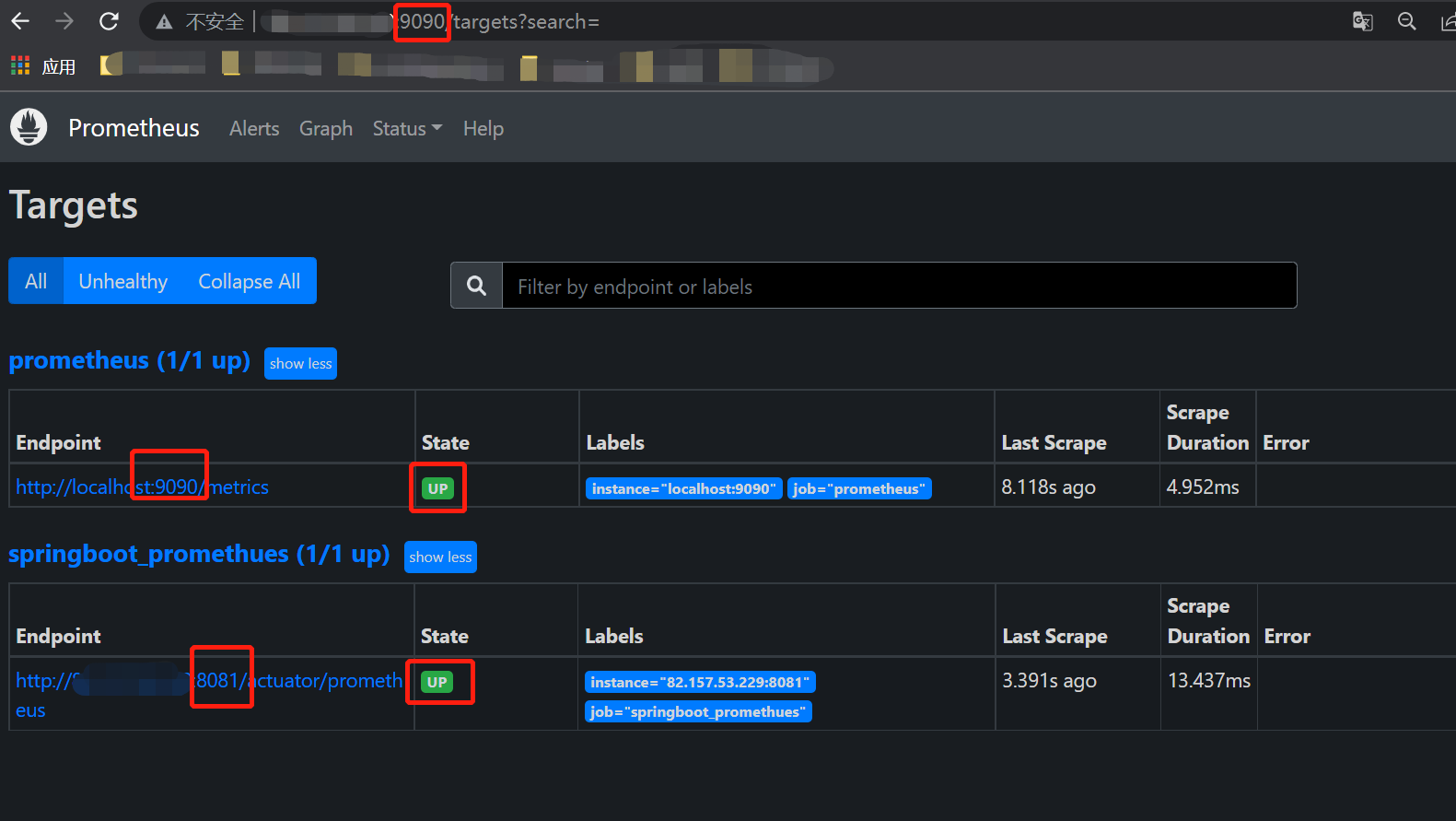
Task: Click the browser back arrow
Action: (x=20, y=20)
